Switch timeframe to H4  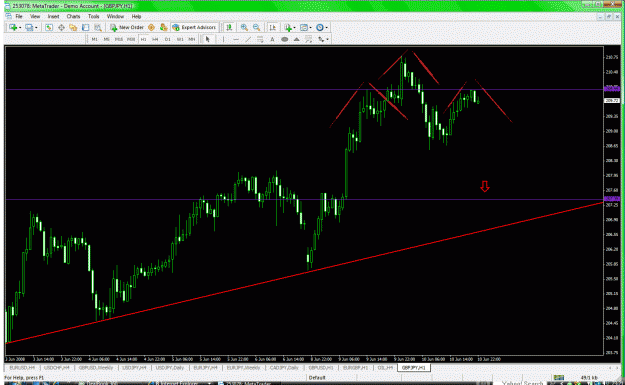click(x=155, y=39)
